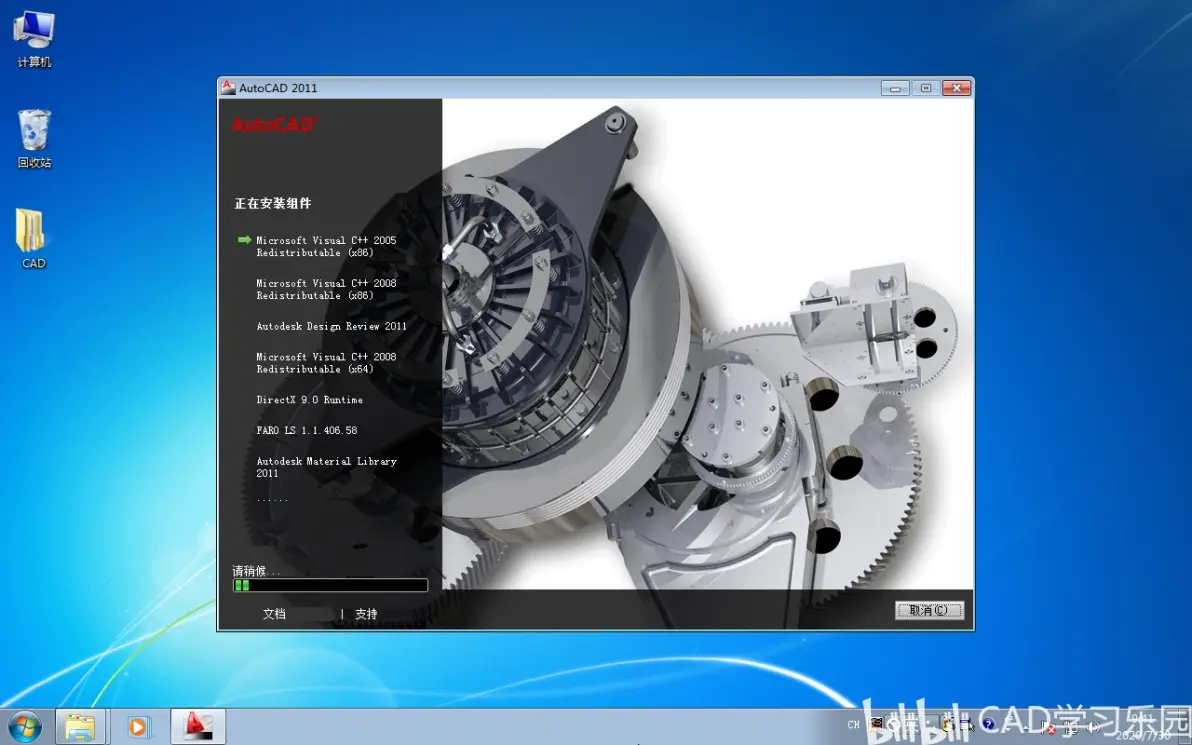Click the installer's maximize button
1192x745 pixels.
[925, 87]
